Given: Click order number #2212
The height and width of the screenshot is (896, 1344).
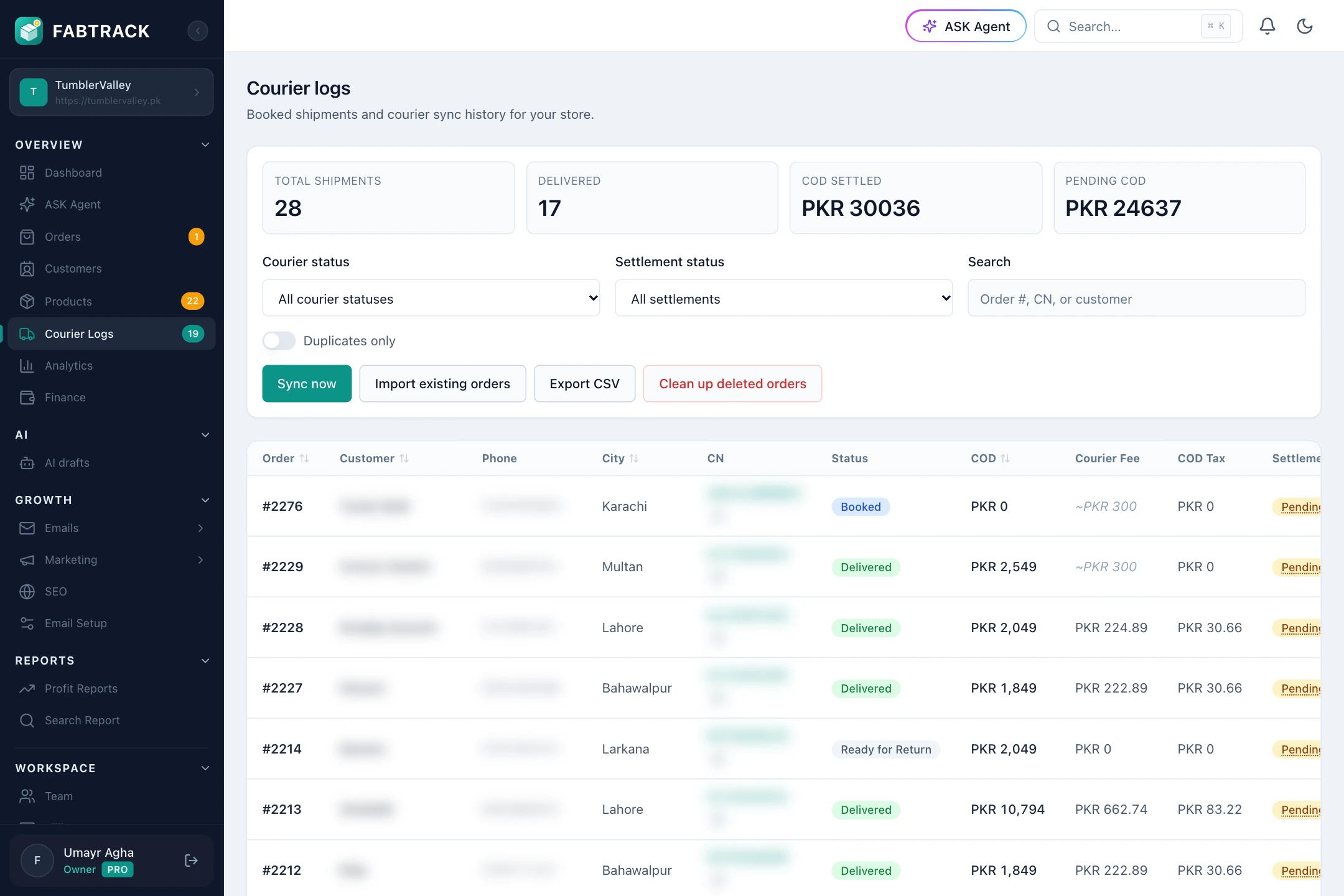Looking at the screenshot, I should click(x=282, y=870).
